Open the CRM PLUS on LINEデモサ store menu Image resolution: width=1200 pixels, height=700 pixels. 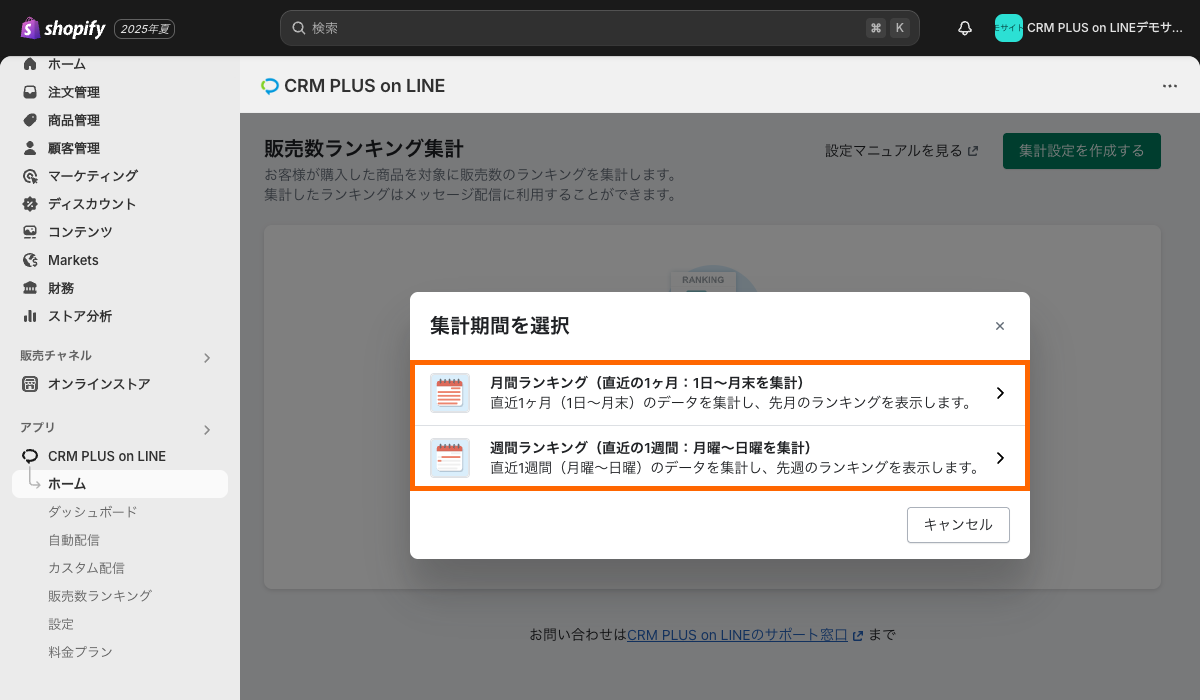pos(1090,28)
